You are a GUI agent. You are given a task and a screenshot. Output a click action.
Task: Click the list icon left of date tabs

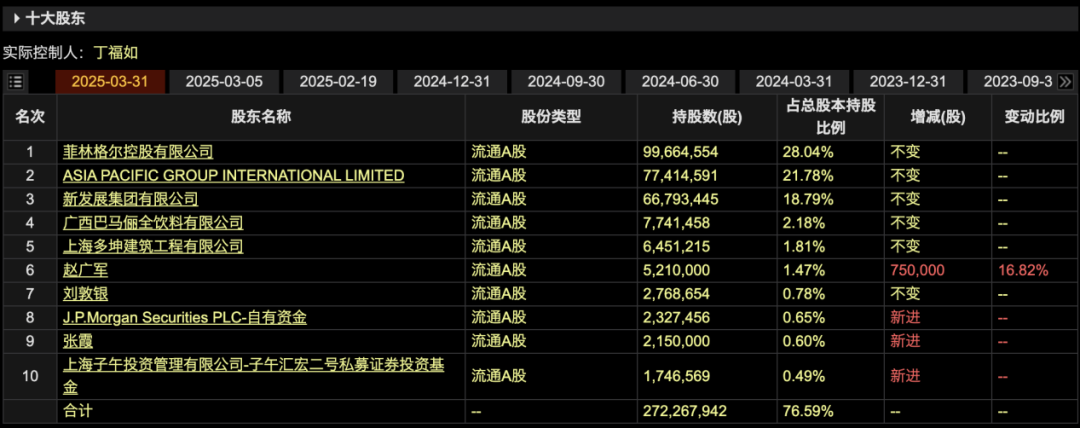[x=16, y=82]
